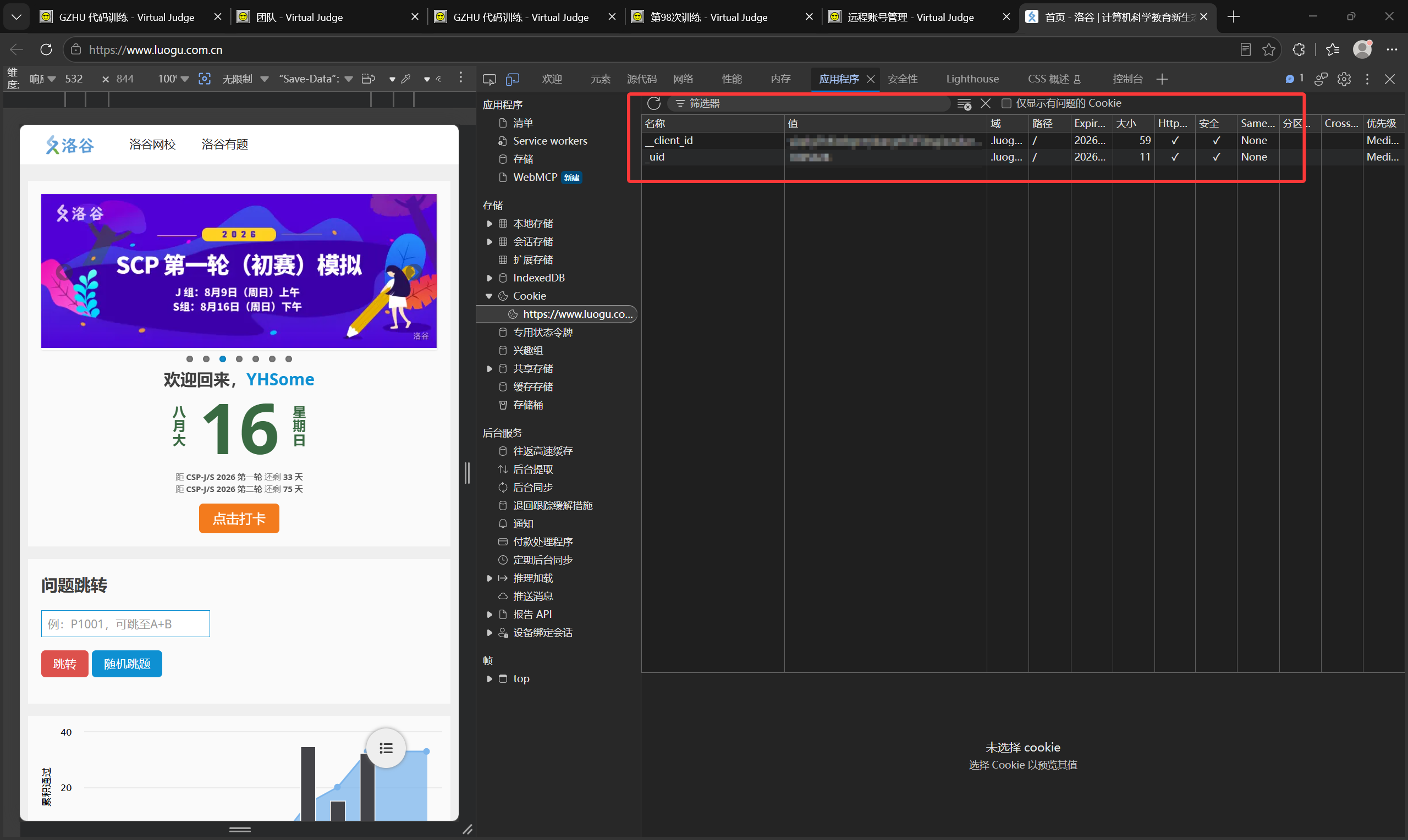Viewport: 1408px width, 840px height.
Task: Select the third carousel dot indicator
Action: [223, 359]
